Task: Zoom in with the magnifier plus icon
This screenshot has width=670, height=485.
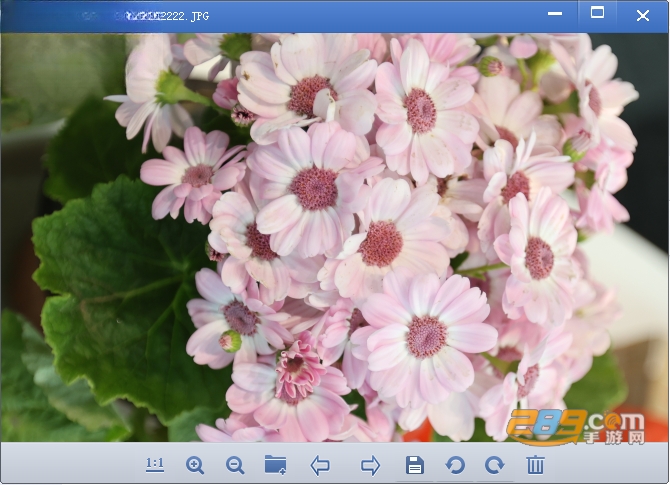Action: click(195, 465)
